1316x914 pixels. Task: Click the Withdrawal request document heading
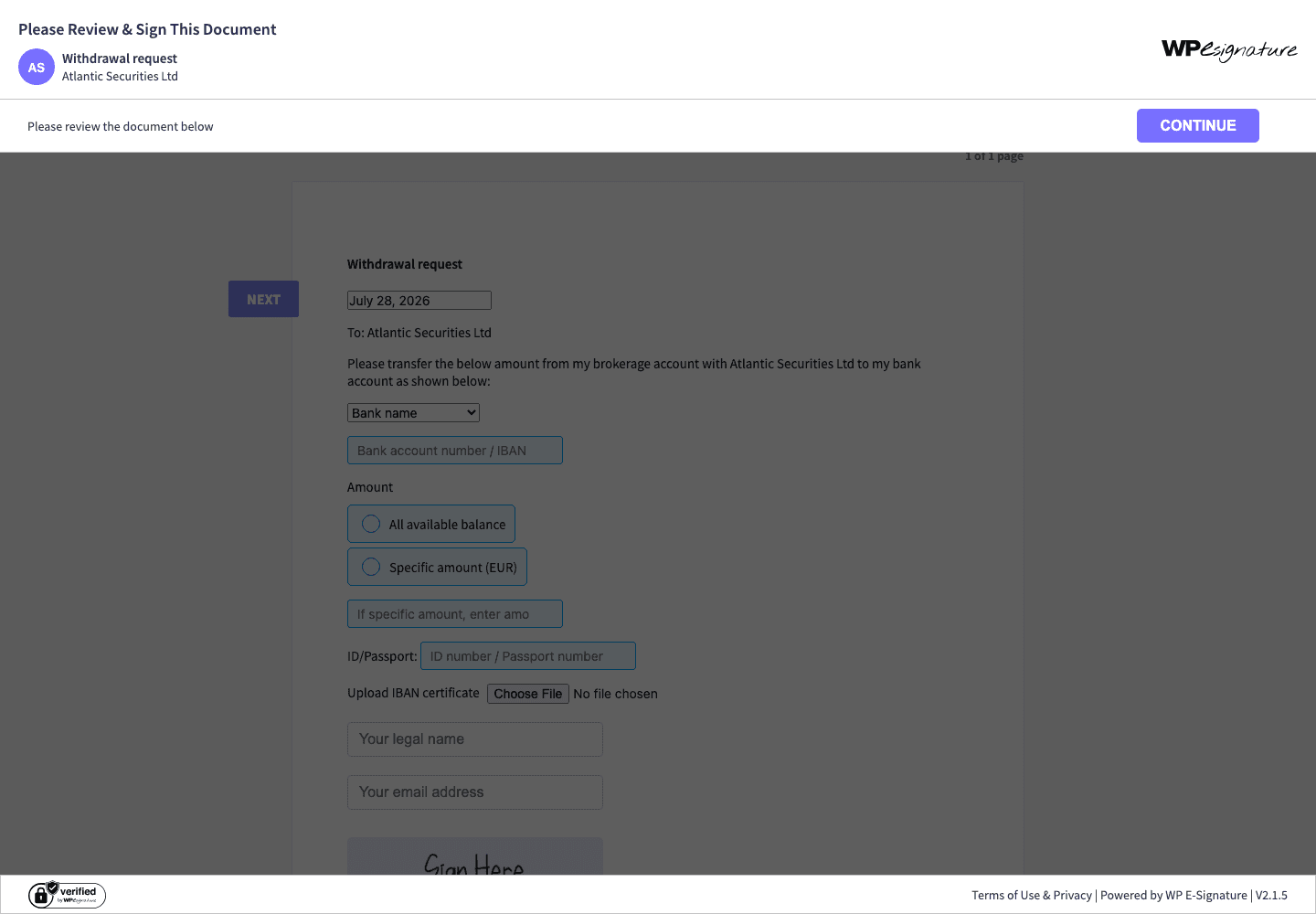[405, 264]
